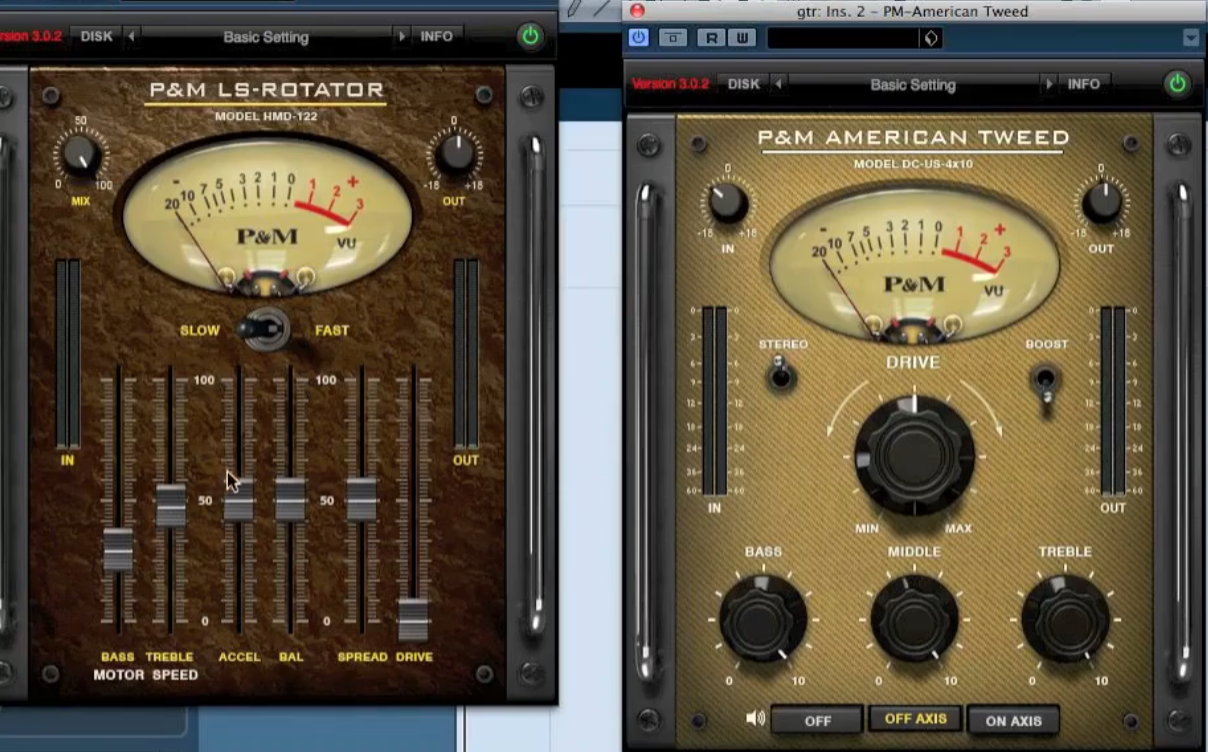Toggle the BOOST switch on American Tweed
Screen dimensions: 1208x752
pos(1046,381)
